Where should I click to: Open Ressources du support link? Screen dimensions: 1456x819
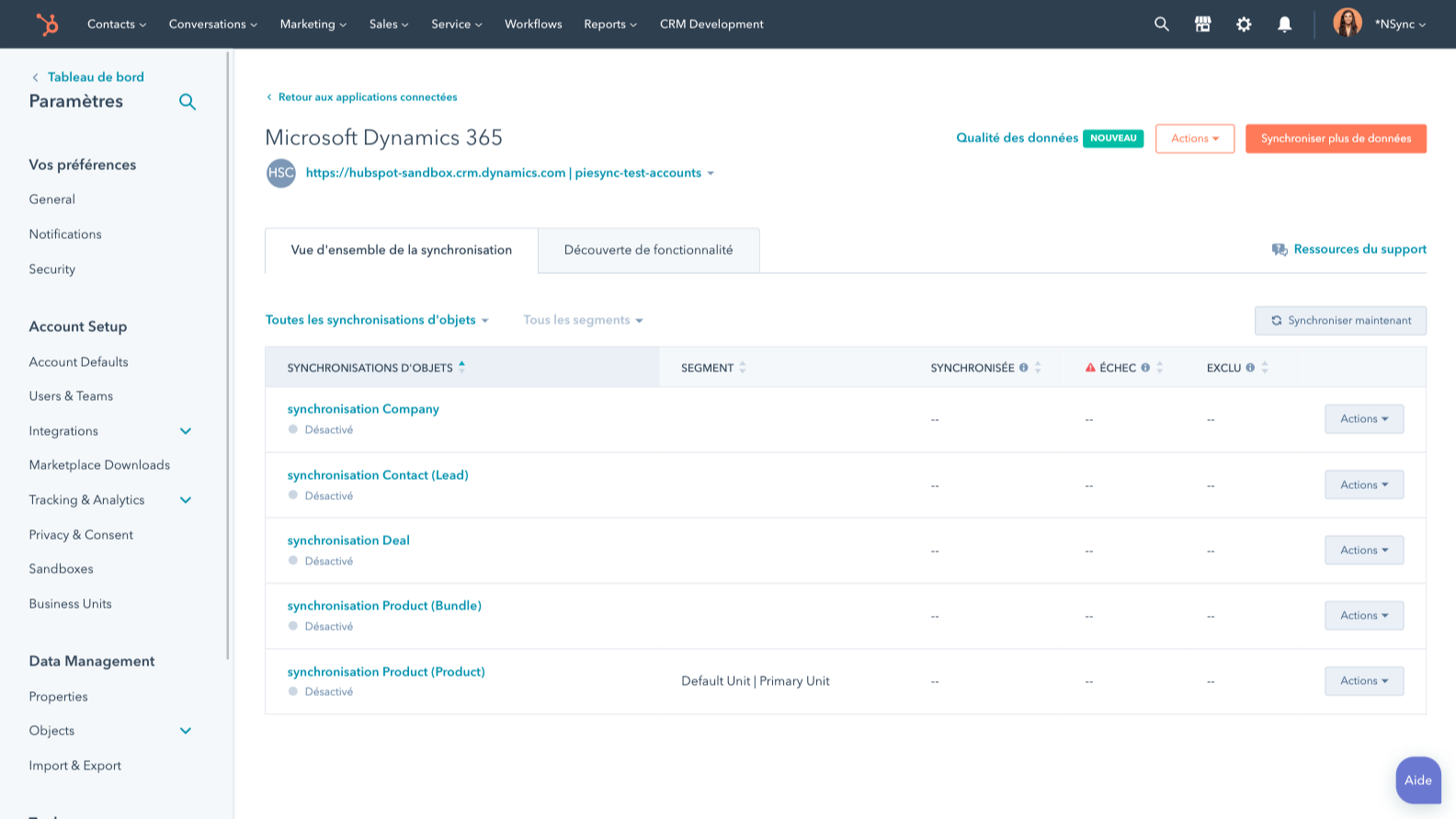1359,249
